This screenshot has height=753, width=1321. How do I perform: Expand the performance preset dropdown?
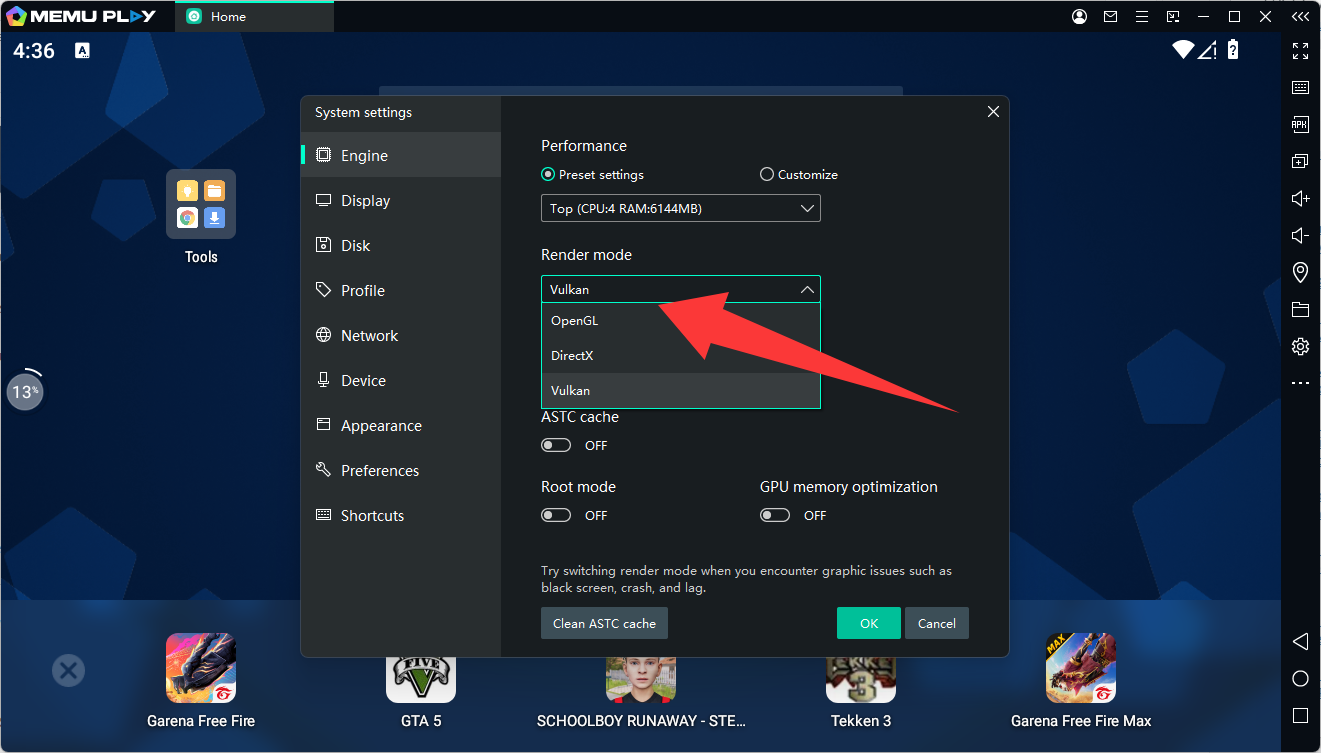(680, 208)
